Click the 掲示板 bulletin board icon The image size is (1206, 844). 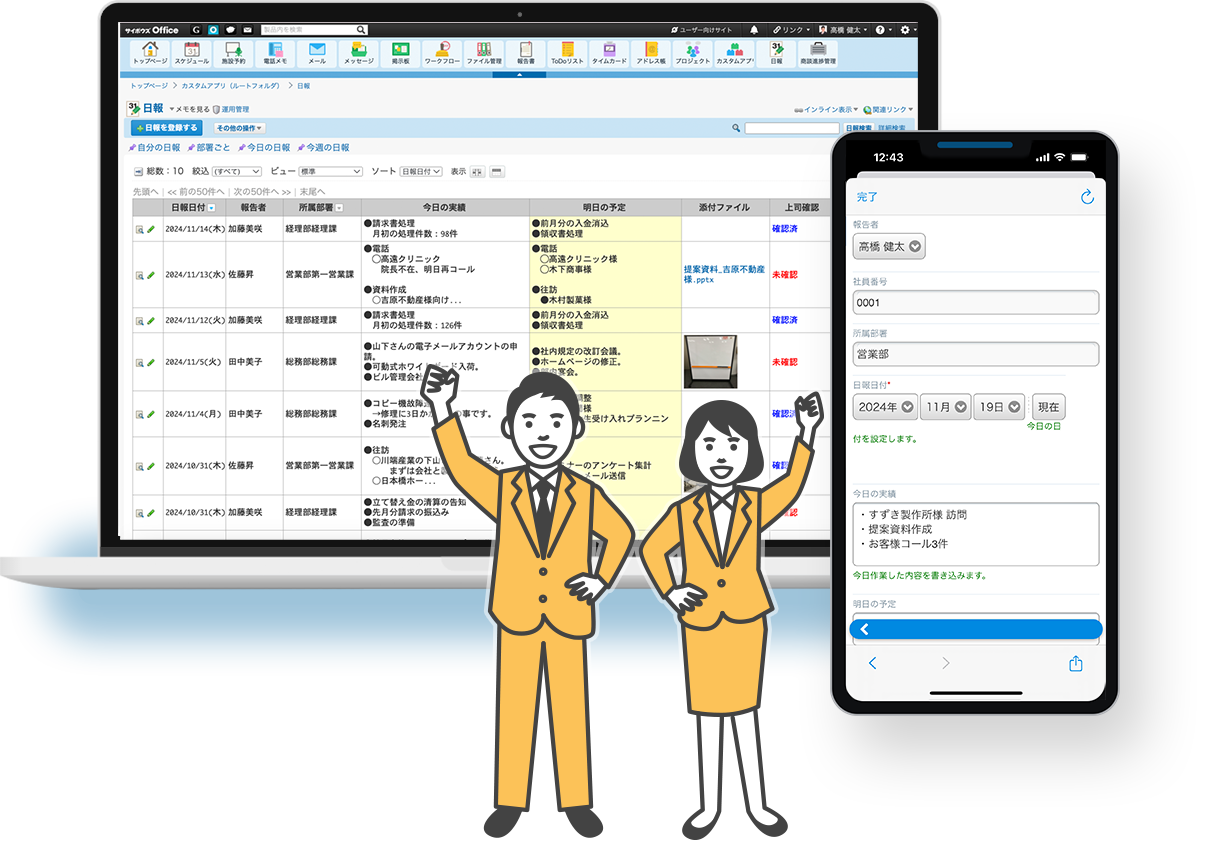click(x=400, y=53)
